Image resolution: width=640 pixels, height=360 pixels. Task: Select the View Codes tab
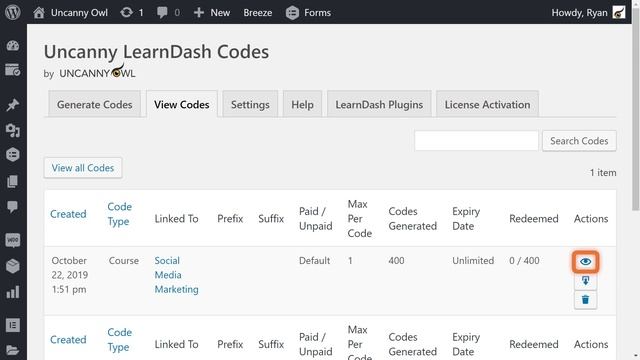point(182,104)
